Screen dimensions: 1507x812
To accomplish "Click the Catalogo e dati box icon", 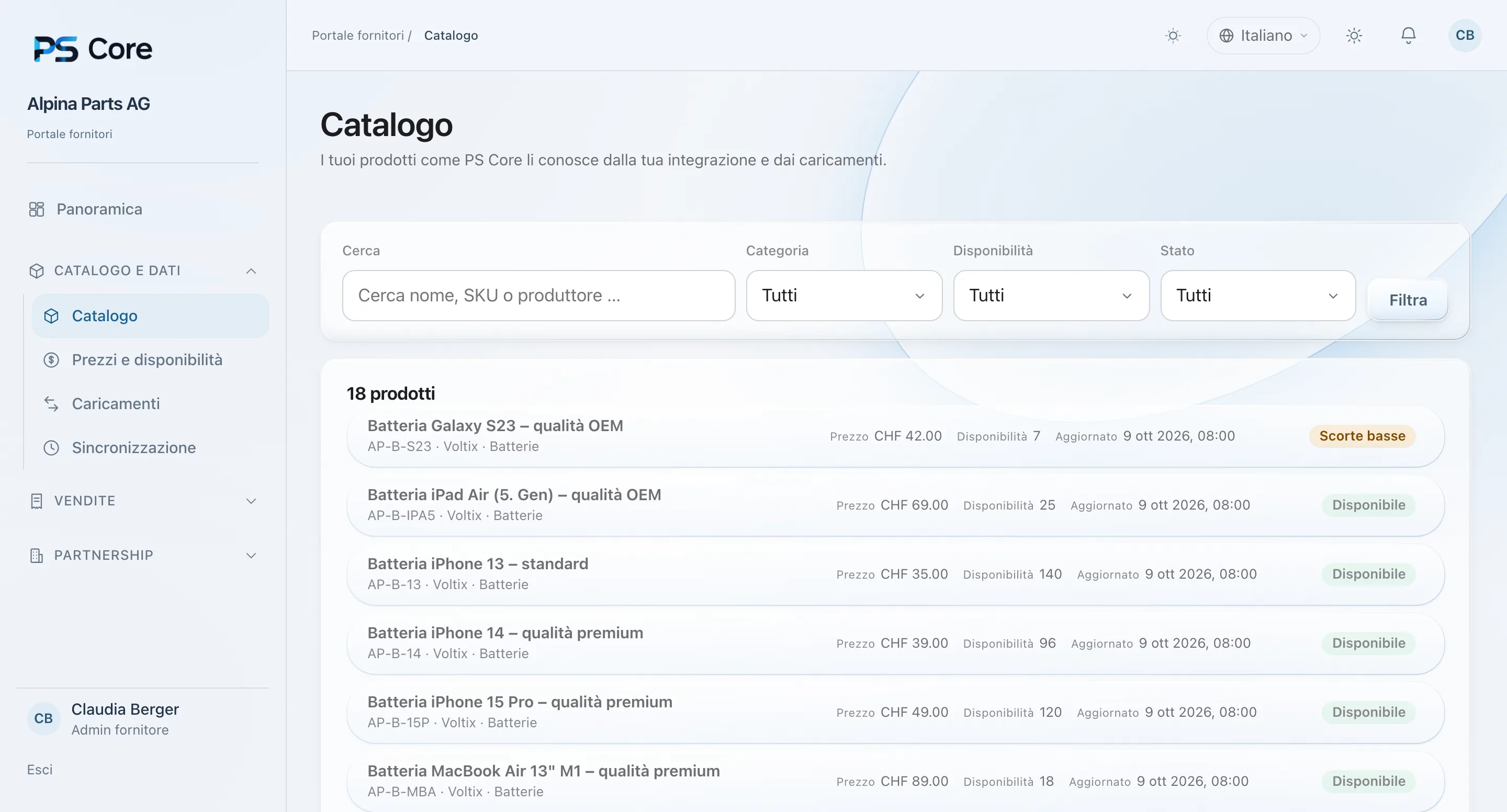I will point(36,271).
